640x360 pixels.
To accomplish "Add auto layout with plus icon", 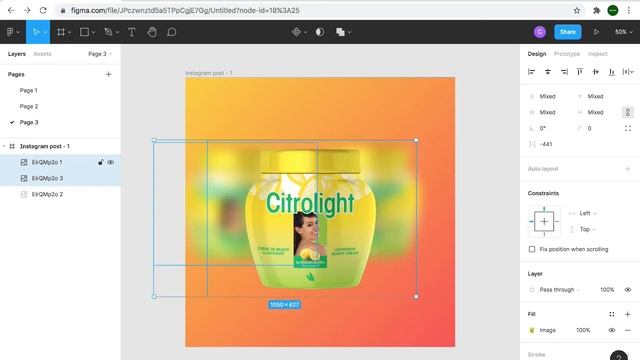I will (x=628, y=169).
